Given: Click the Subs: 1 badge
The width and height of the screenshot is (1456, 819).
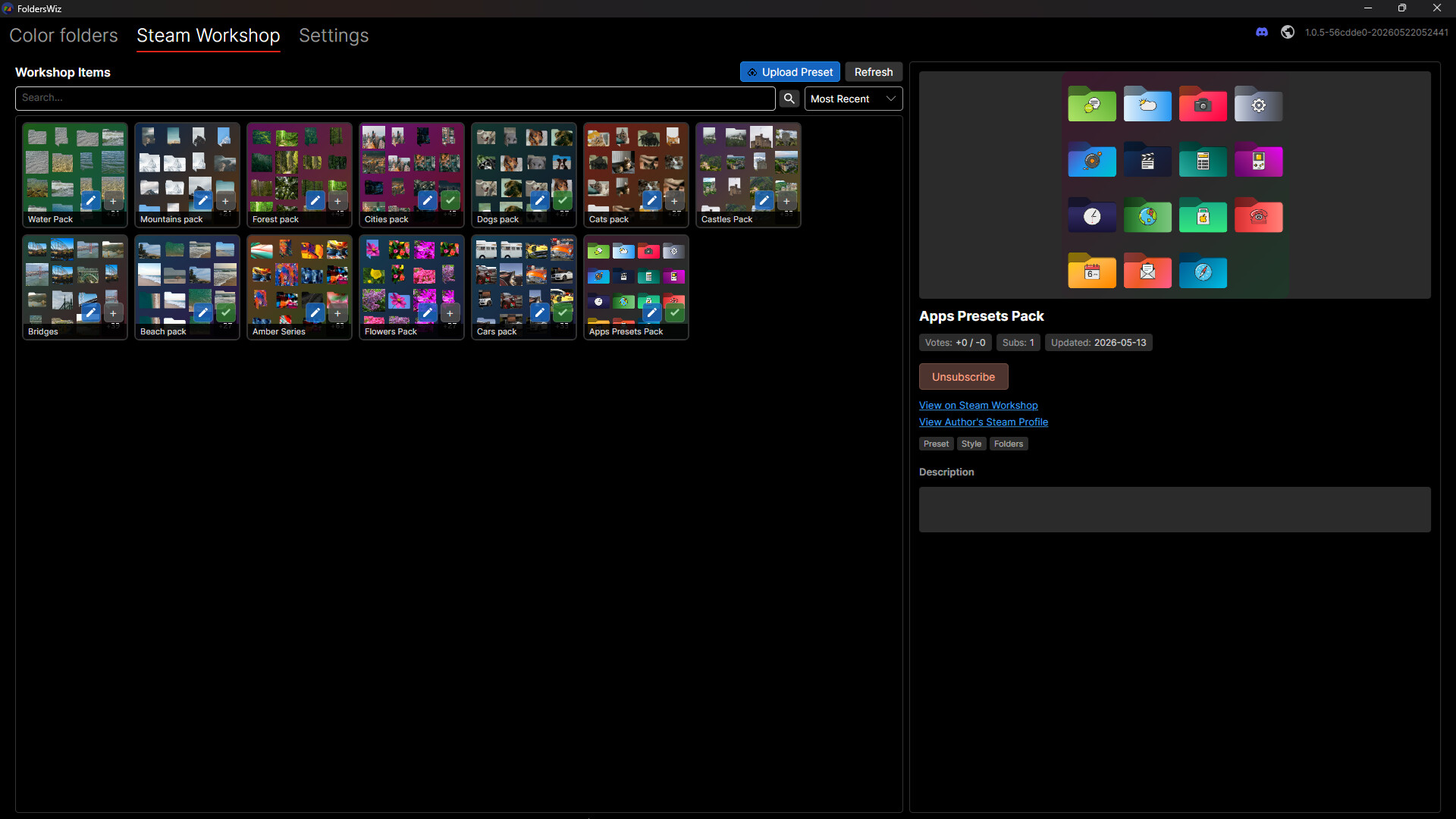Looking at the screenshot, I should (x=1018, y=343).
